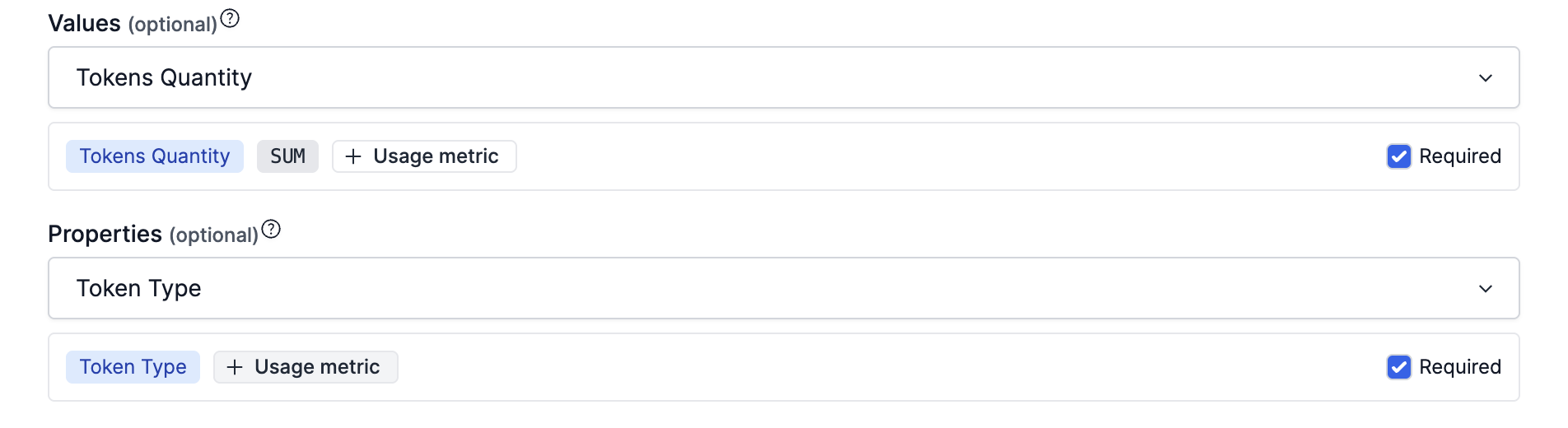1568x428 pixels.
Task: Click the Required label in the Properties row
Action: 1459,367
